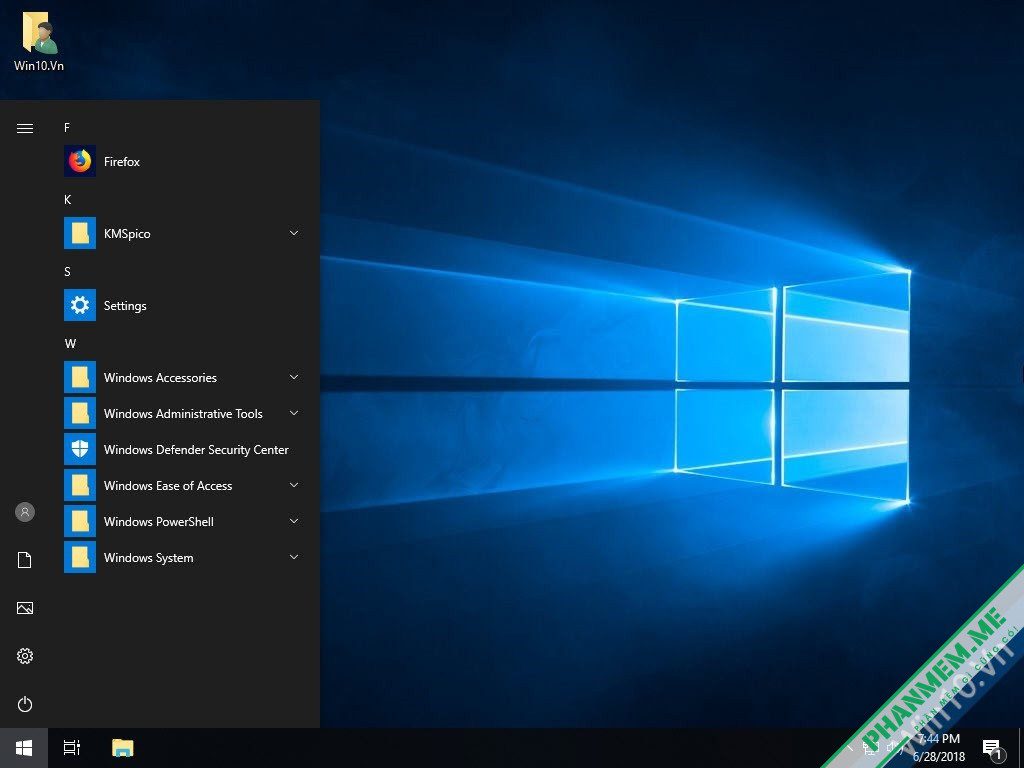Expand the Windows PowerShell chevron
Viewport: 1024px width, 768px height.
294,520
